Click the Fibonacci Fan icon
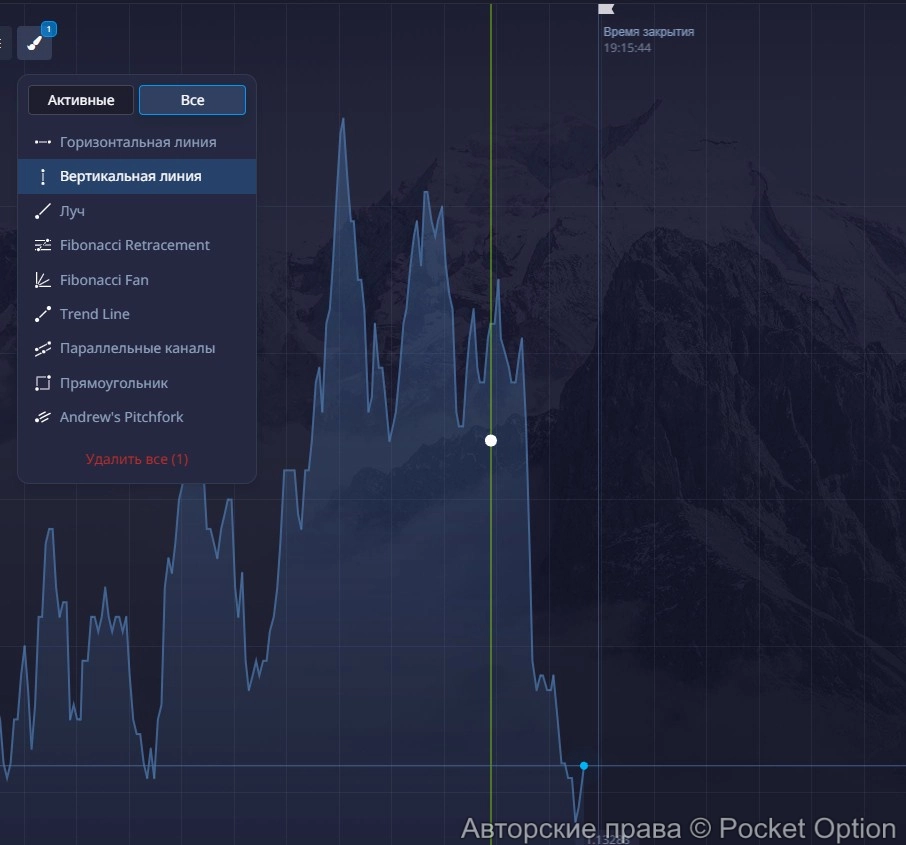This screenshot has height=845, width=906. tap(42, 281)
